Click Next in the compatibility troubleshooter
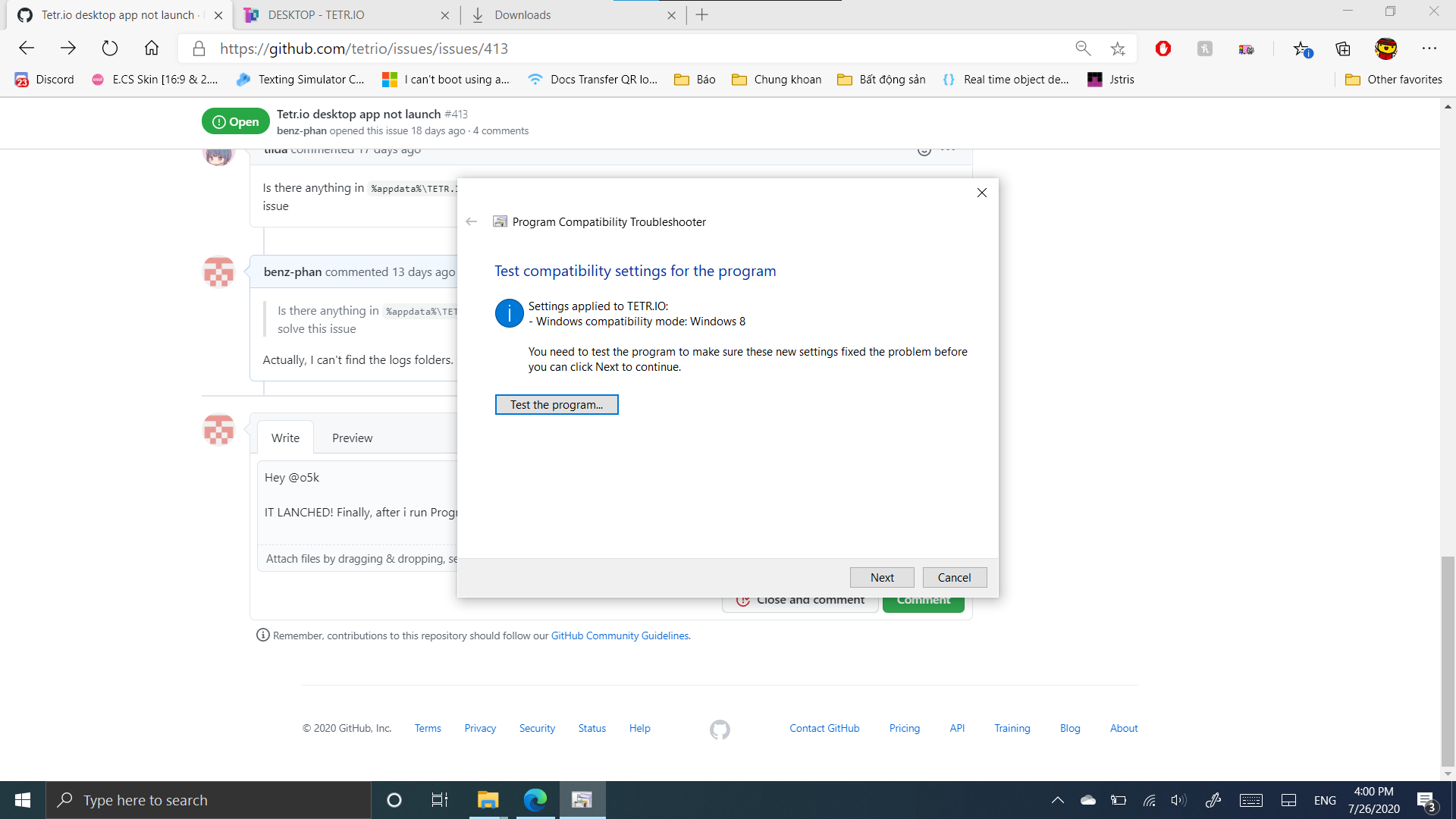Image resolution: width=1456 pixels, height=819 pixels. coord(881,577)
